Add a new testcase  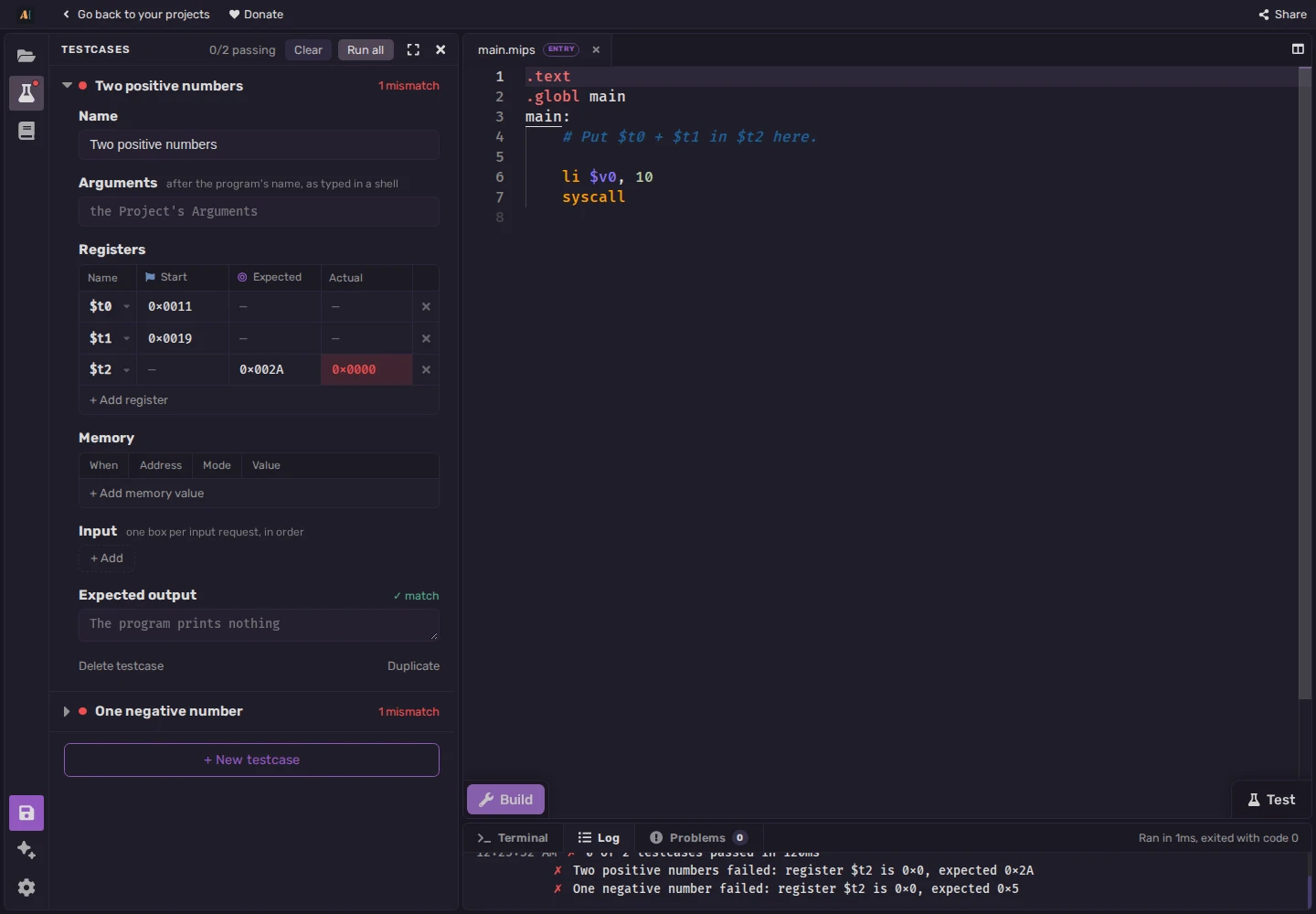(x=251, y=760)
